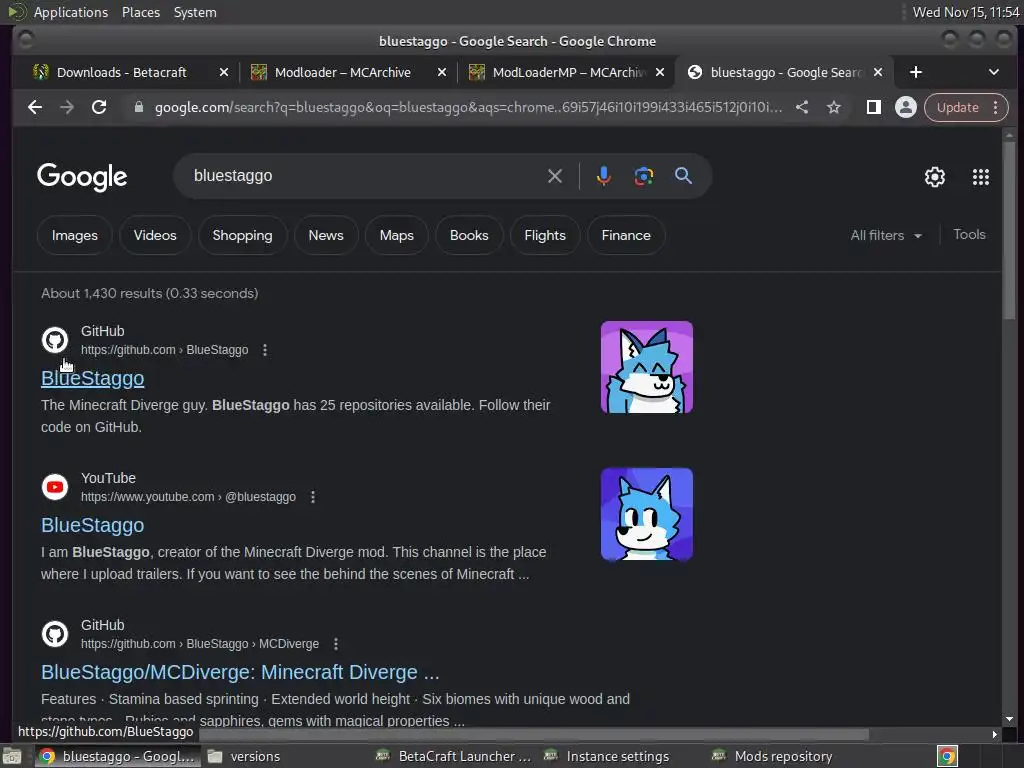Viewport: 1024px width, 768px height.
Task: Click the show desktop icon in taskbar
Action: (x=12, y=756)
